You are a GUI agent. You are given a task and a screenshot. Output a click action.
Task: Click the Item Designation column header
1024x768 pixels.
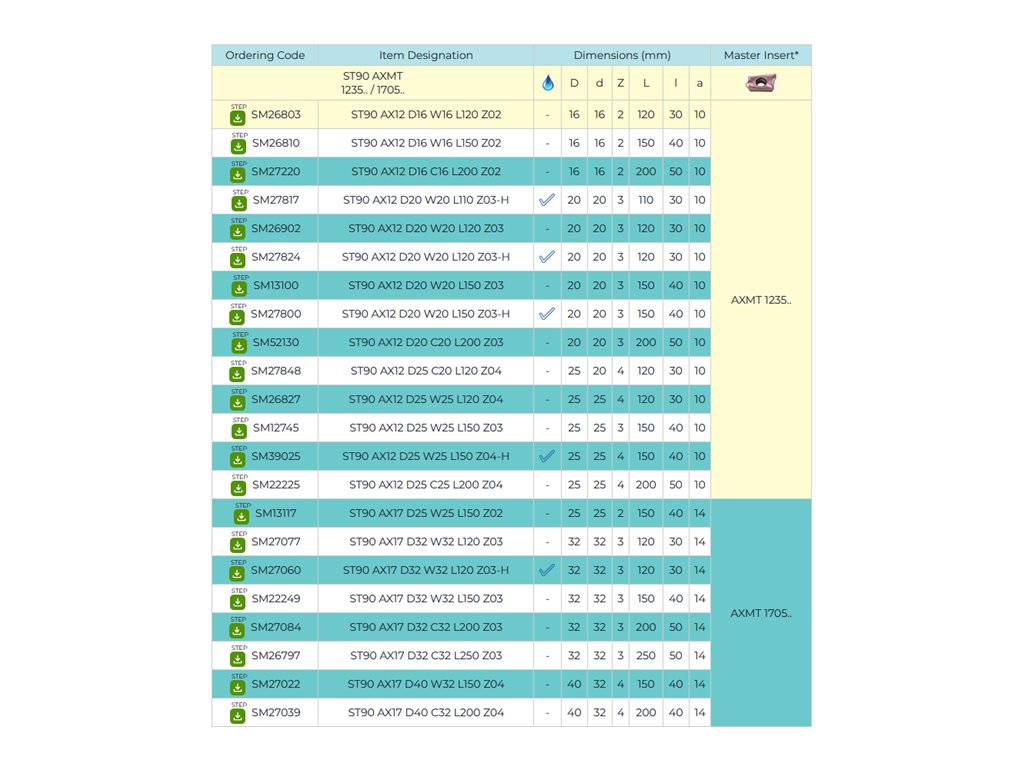pos(426,55)
